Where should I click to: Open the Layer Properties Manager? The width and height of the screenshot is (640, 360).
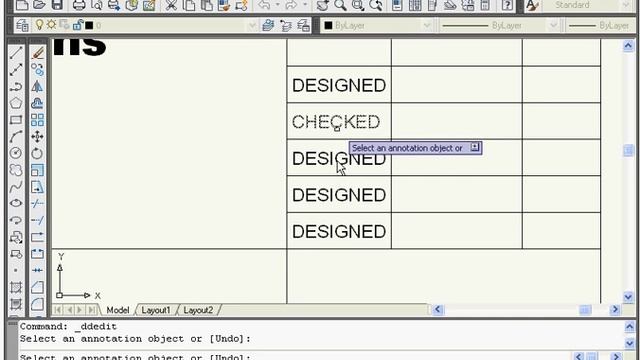[x=22, y=26]
